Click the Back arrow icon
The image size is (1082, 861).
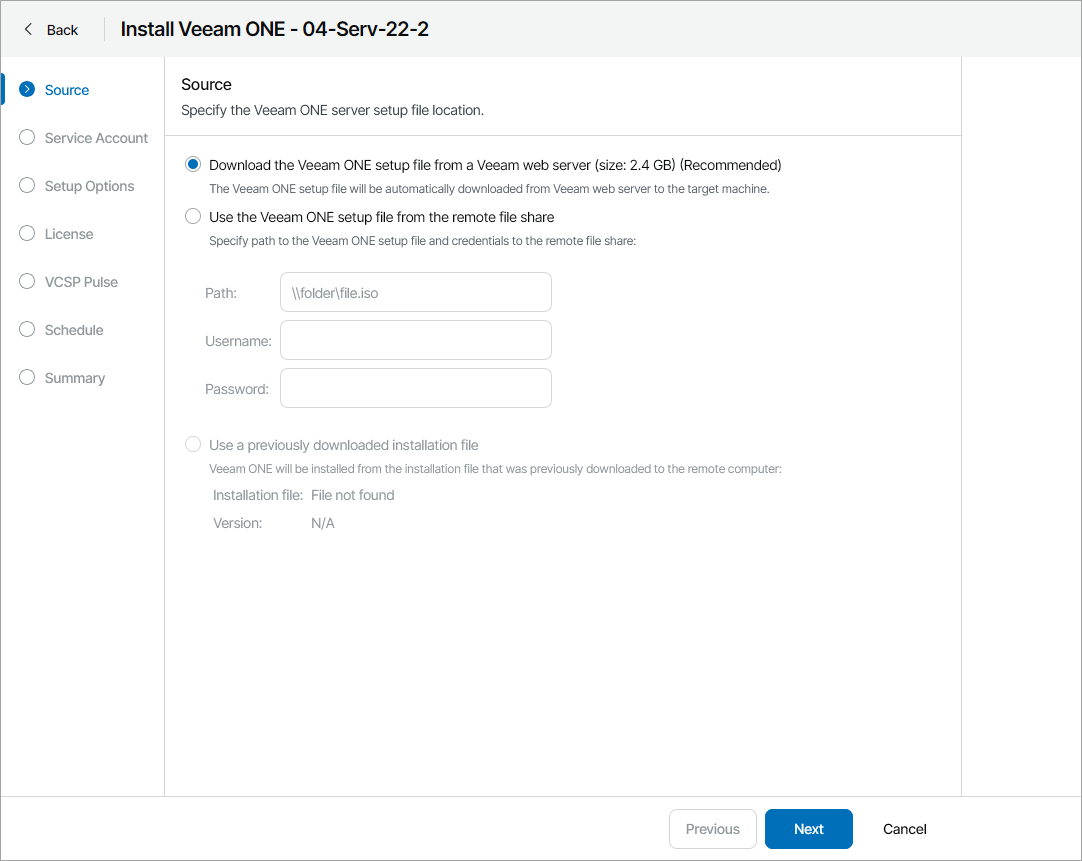28,29
